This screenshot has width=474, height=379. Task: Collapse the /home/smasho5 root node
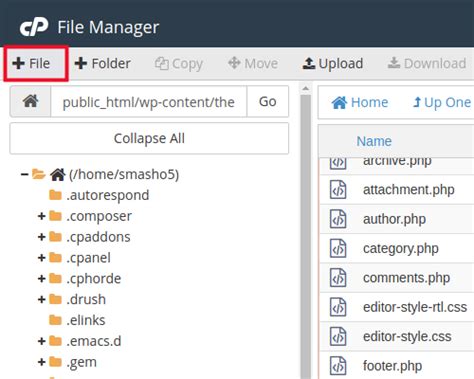point(24,174)
